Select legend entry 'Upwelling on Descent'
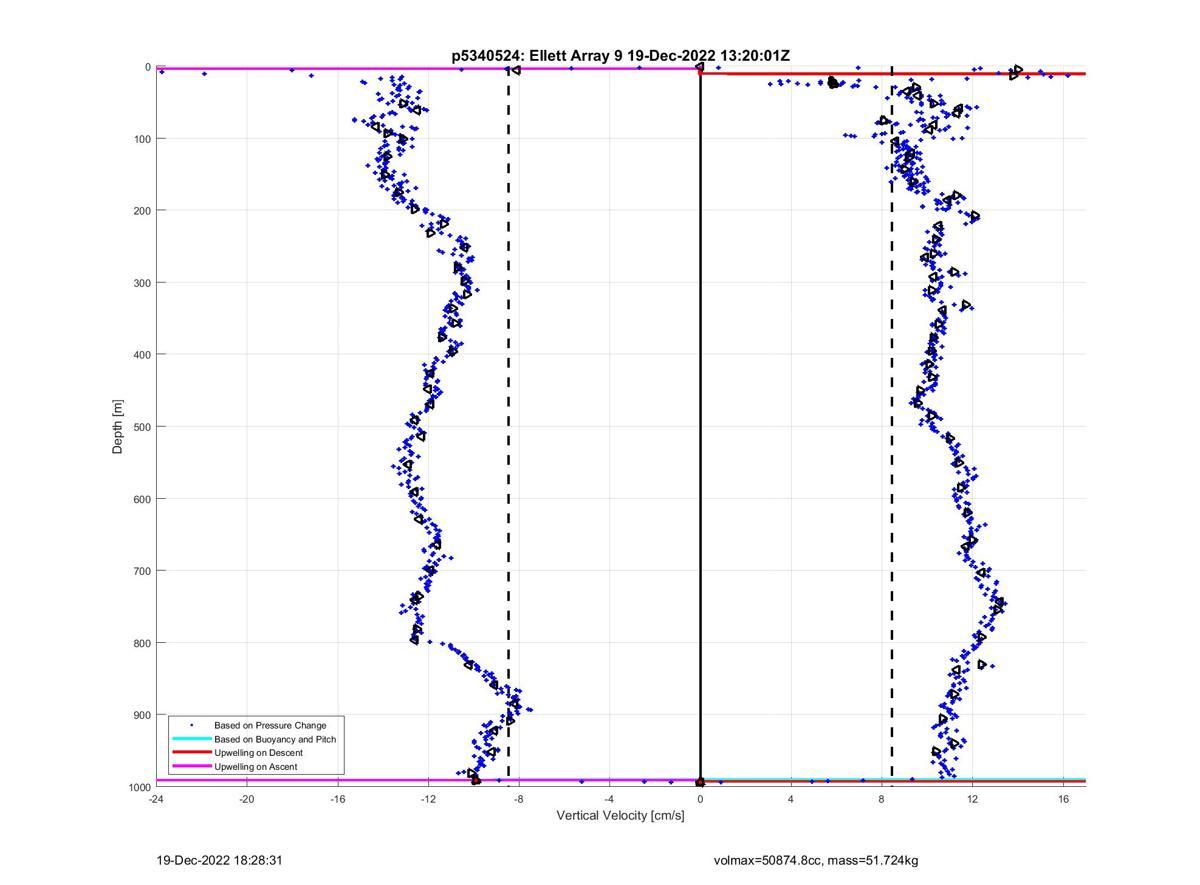 click(258, 753)
